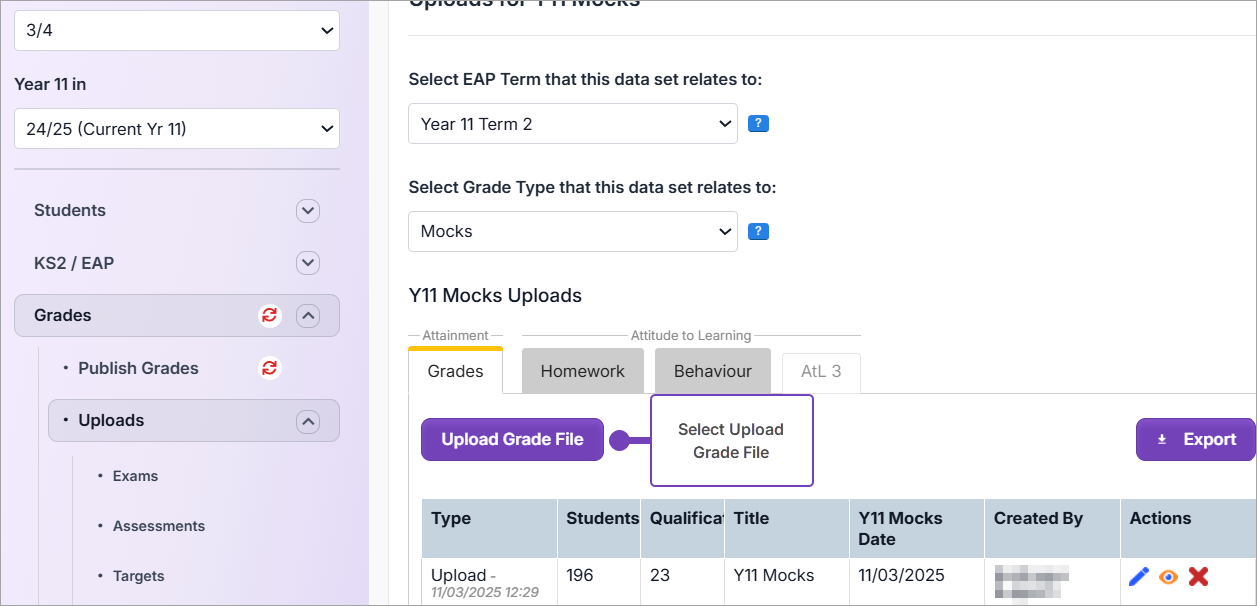The image size is (1257, 606).
Task: Click the Export button
Action: pyautogui.click(x=1195, y=440)
